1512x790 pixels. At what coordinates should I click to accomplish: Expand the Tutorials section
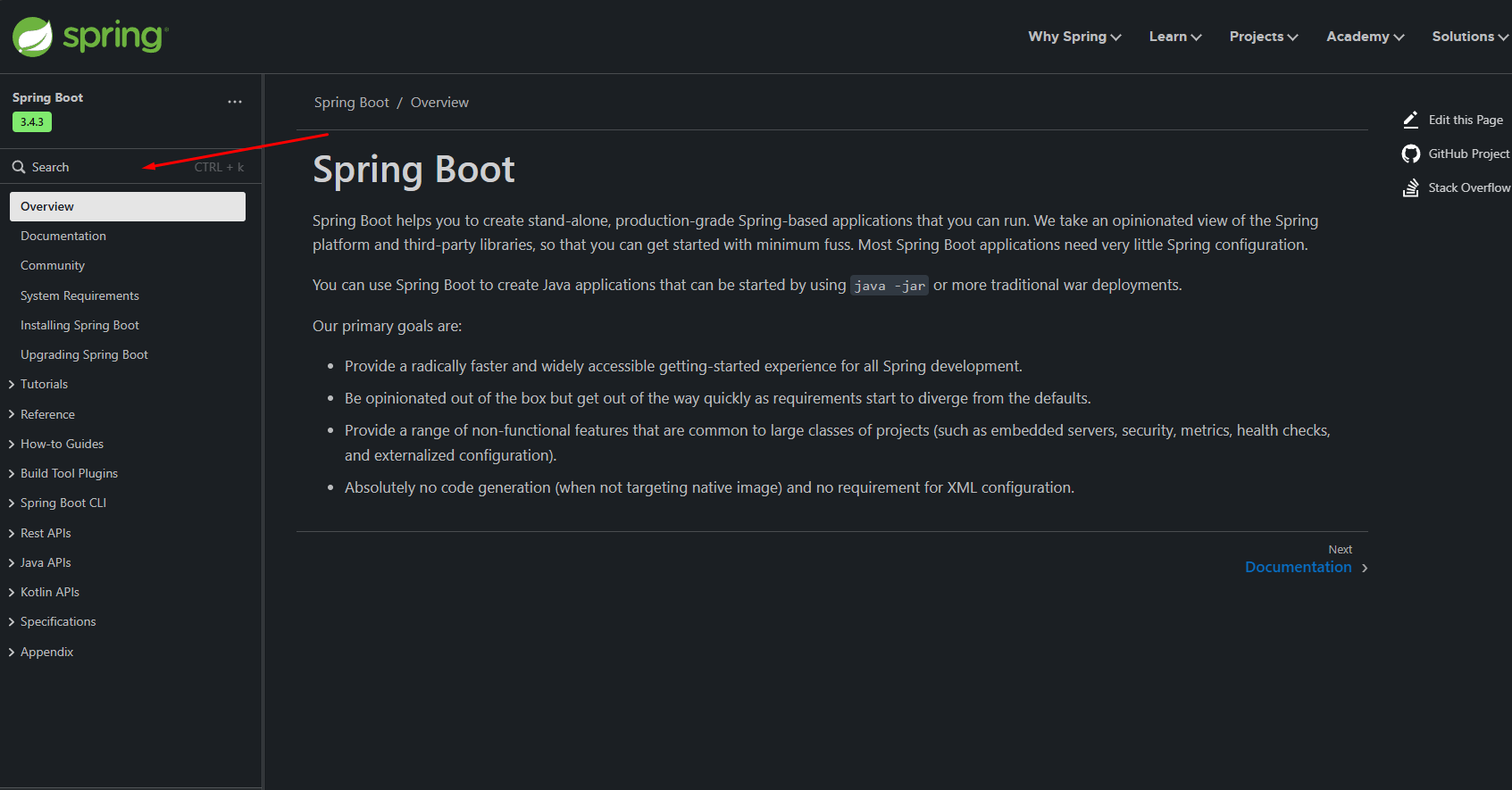click(12, 385)
